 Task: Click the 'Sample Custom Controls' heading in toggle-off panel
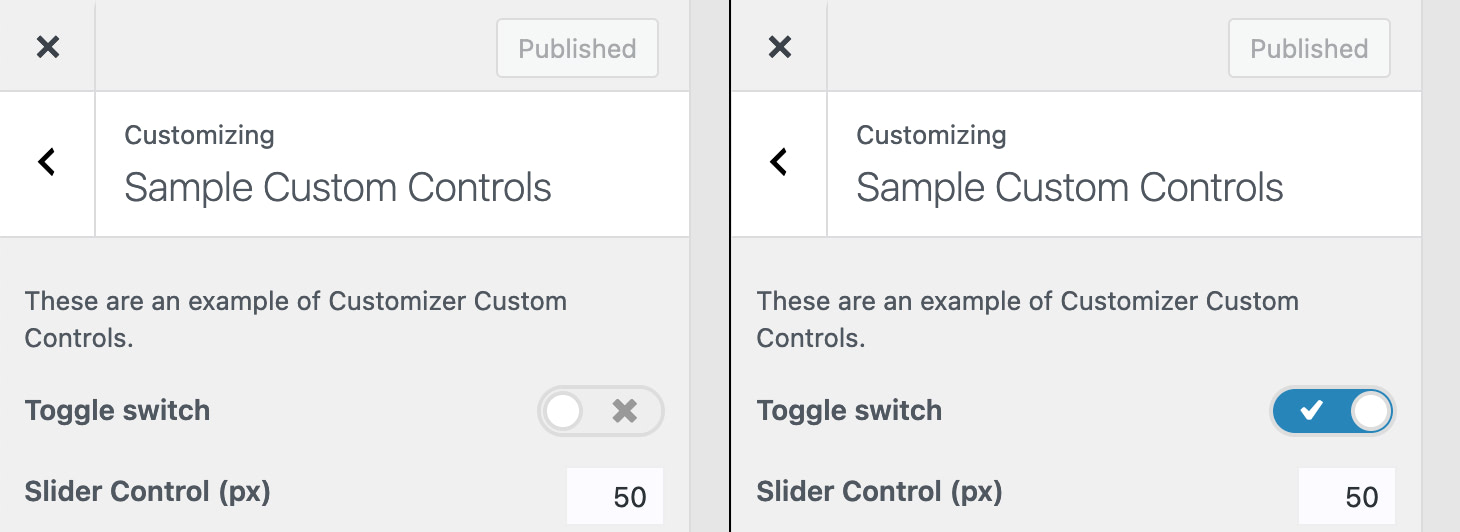coord(338,188)
